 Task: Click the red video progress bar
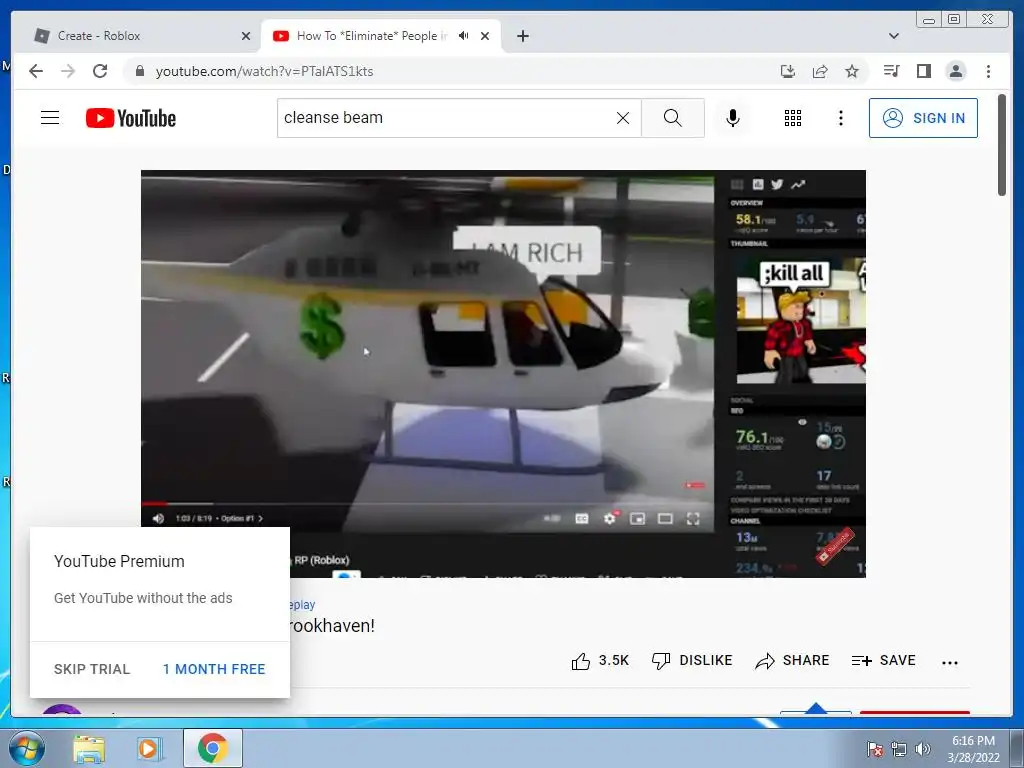154,504
